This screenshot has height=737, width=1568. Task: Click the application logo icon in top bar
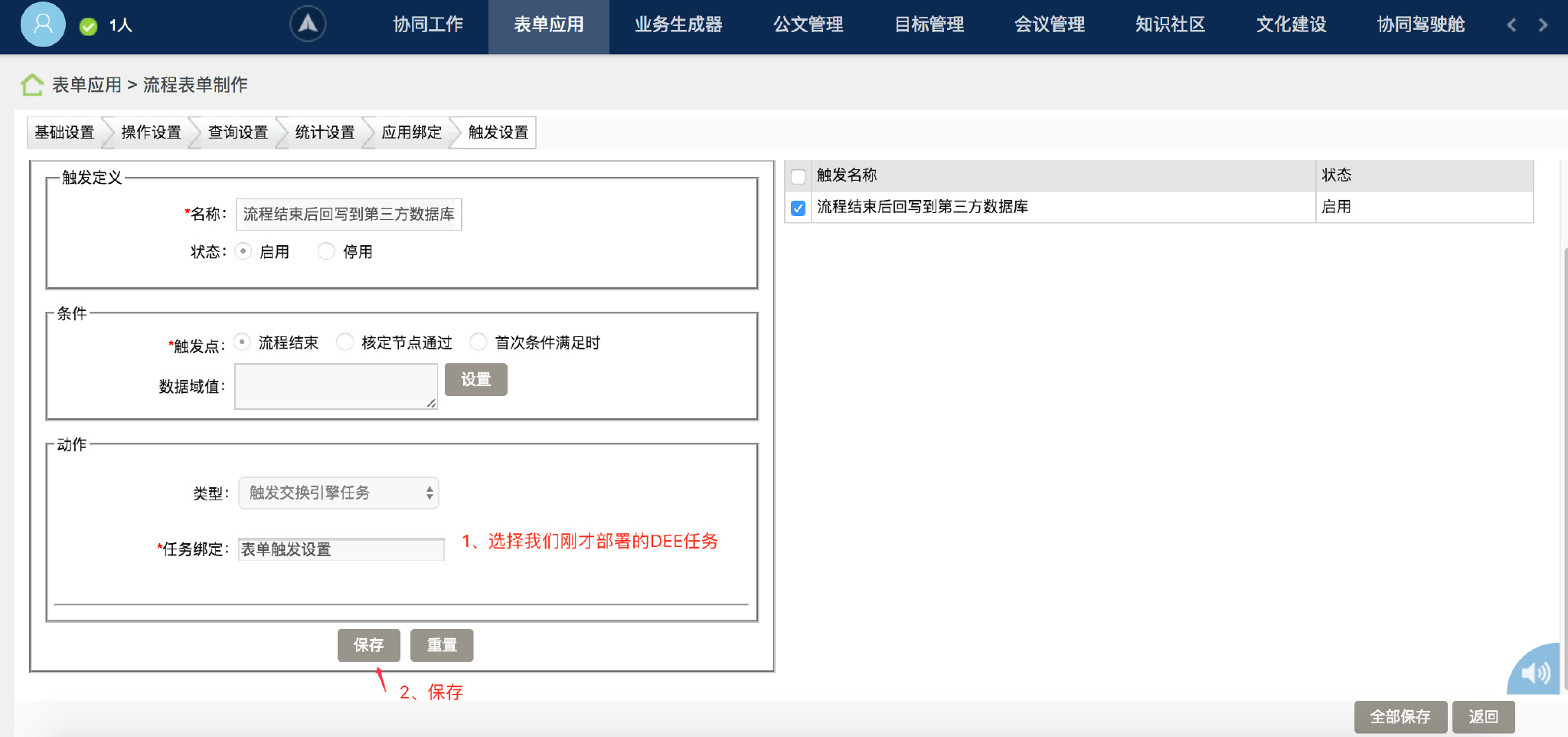click(x=307, y=23)
